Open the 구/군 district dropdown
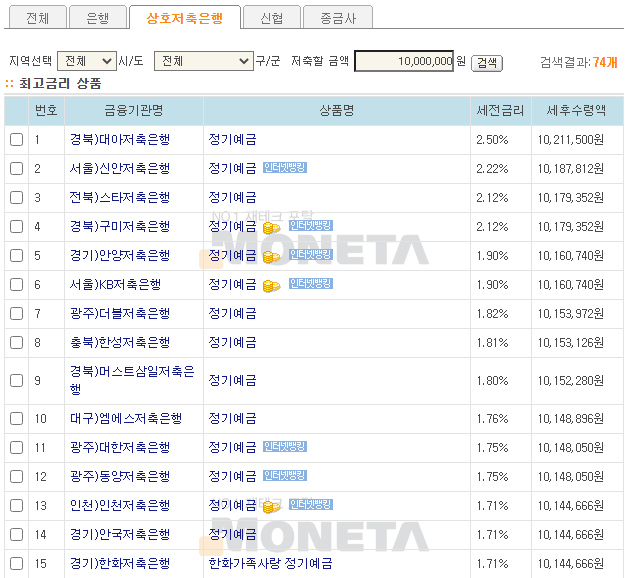This screenshot has height=578, width=627. tap(204, 61)
